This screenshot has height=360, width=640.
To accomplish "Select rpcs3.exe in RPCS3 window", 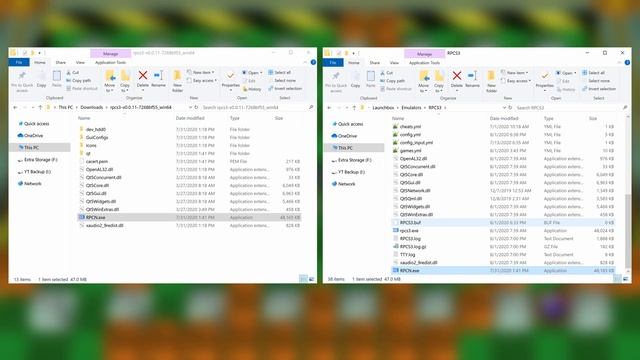I will pyautogui.click(x=409, y=231).
